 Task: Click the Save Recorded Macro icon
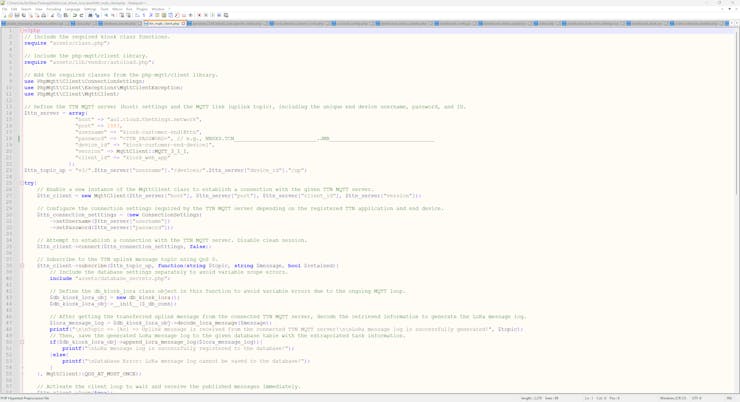[x=226, y=15]
